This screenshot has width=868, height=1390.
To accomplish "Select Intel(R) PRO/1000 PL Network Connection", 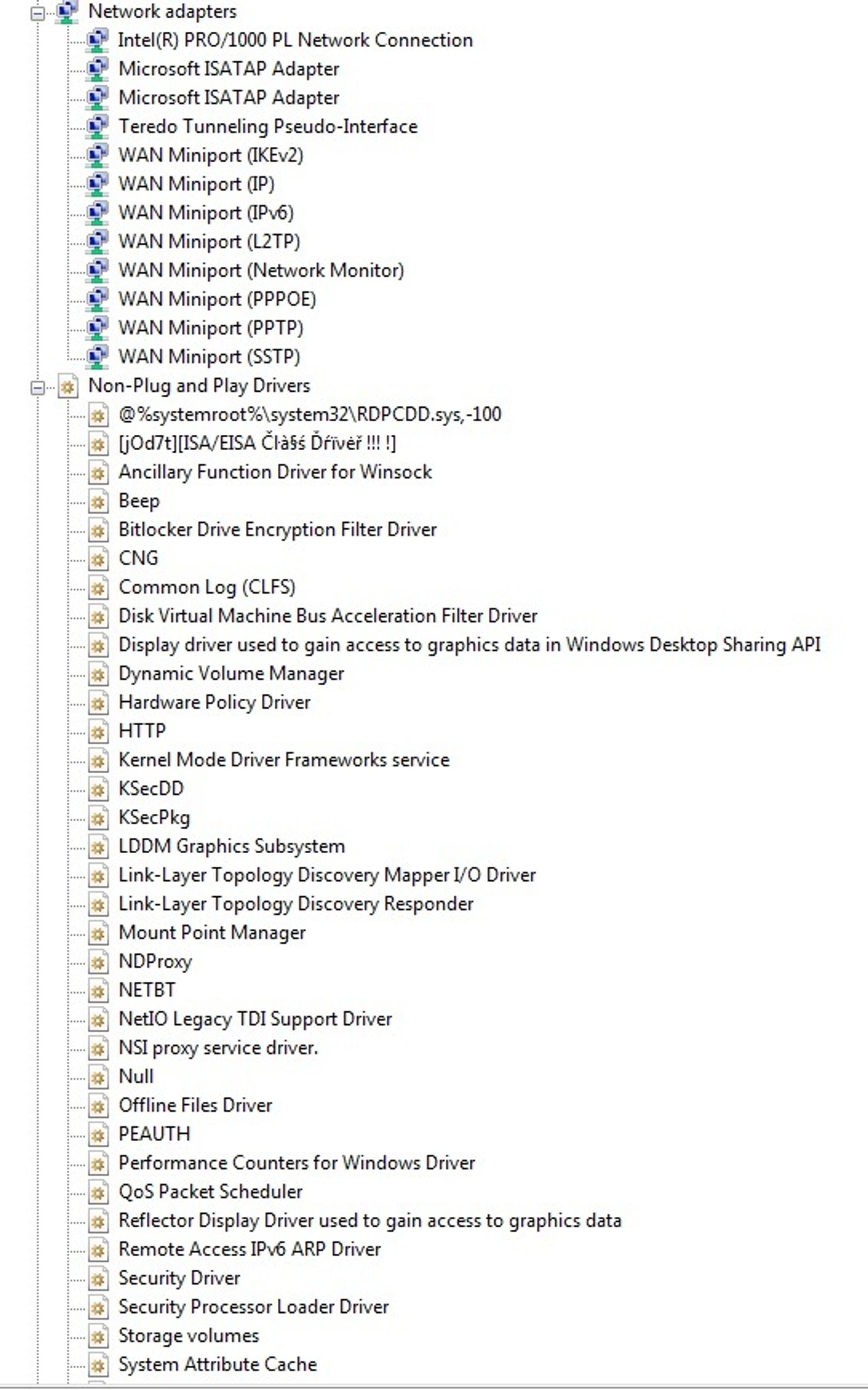I will [x=296, y=40].
